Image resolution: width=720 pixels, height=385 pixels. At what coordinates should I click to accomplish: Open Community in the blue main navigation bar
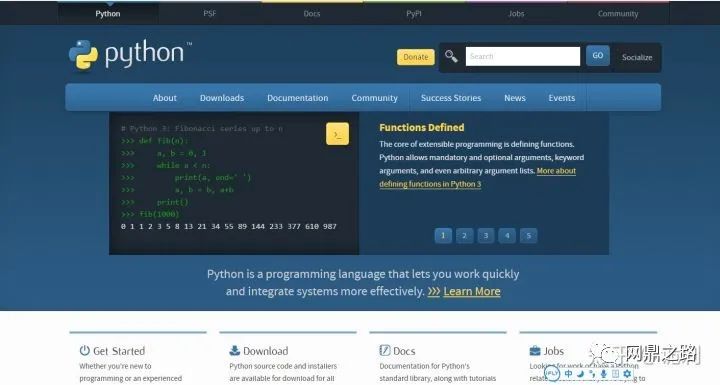(x=375, y=98)
